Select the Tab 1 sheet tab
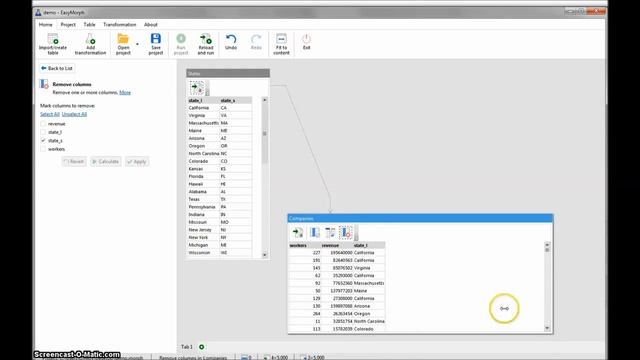Screen dimensions: 640x360 pyautogui.click(x=187, y=347)
